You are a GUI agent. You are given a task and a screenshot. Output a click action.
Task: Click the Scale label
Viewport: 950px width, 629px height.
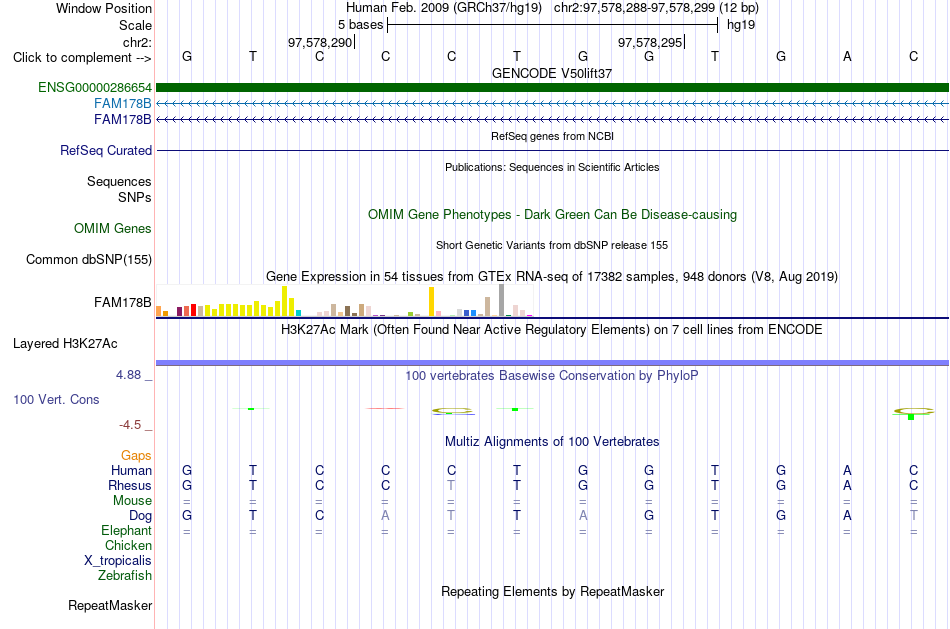pos(135,25)
